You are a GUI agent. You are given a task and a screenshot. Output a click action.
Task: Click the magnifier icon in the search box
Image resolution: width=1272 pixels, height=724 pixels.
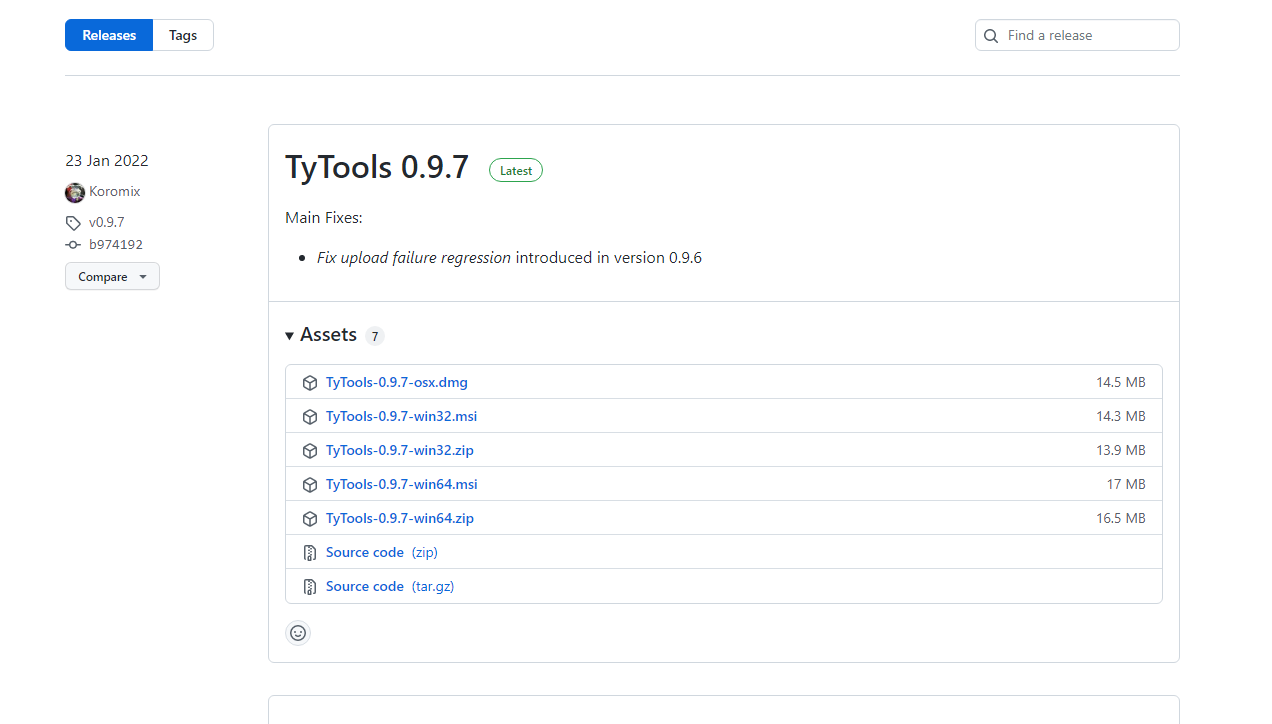(x=991, y=35)
